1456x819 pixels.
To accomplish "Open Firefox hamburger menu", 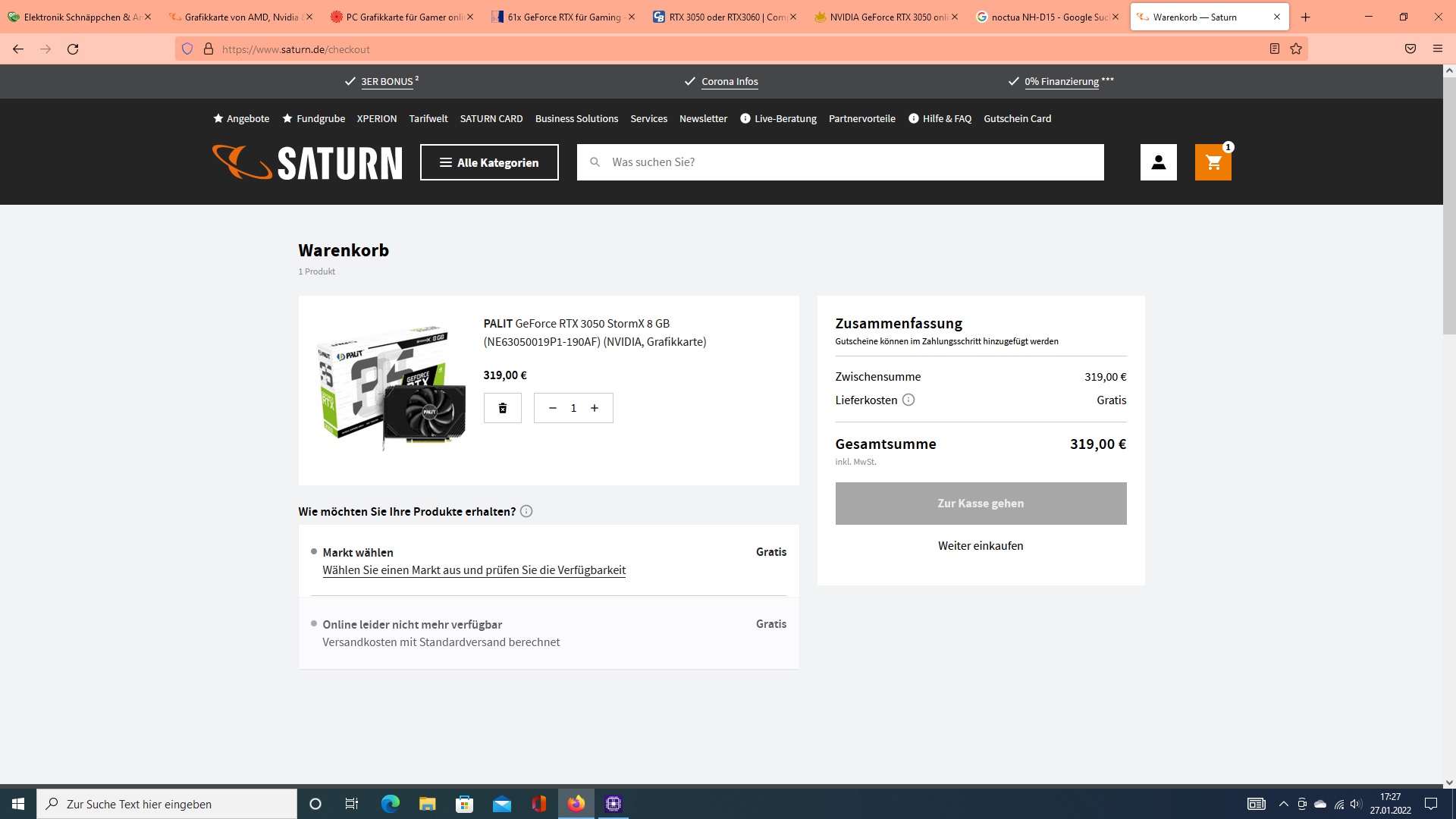I will click(x=1437, y=49).
